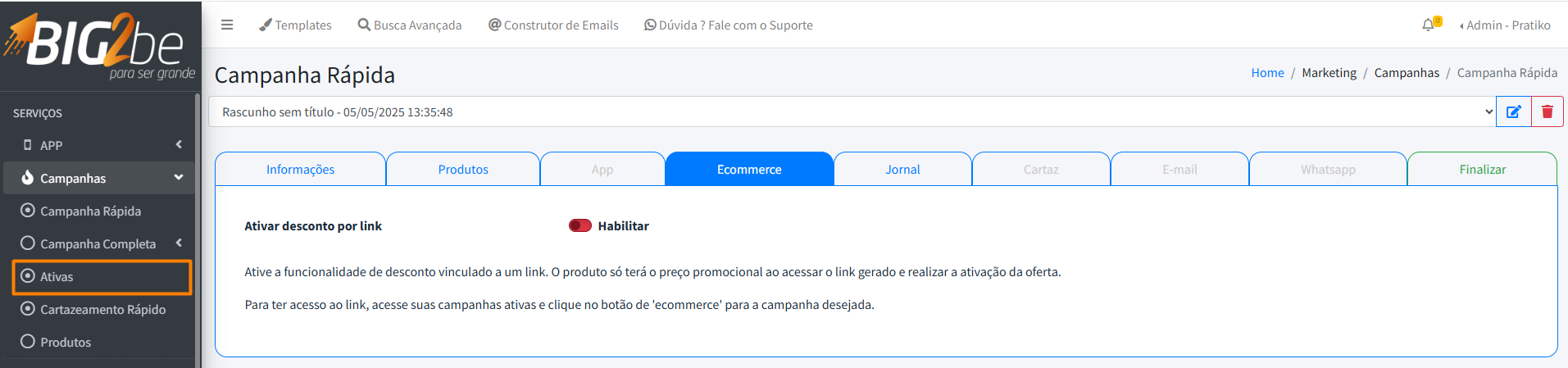This screenshot has height=368, width=1568.
Task: Click the Home breadcrumb link
Action: pos(1267,73)
